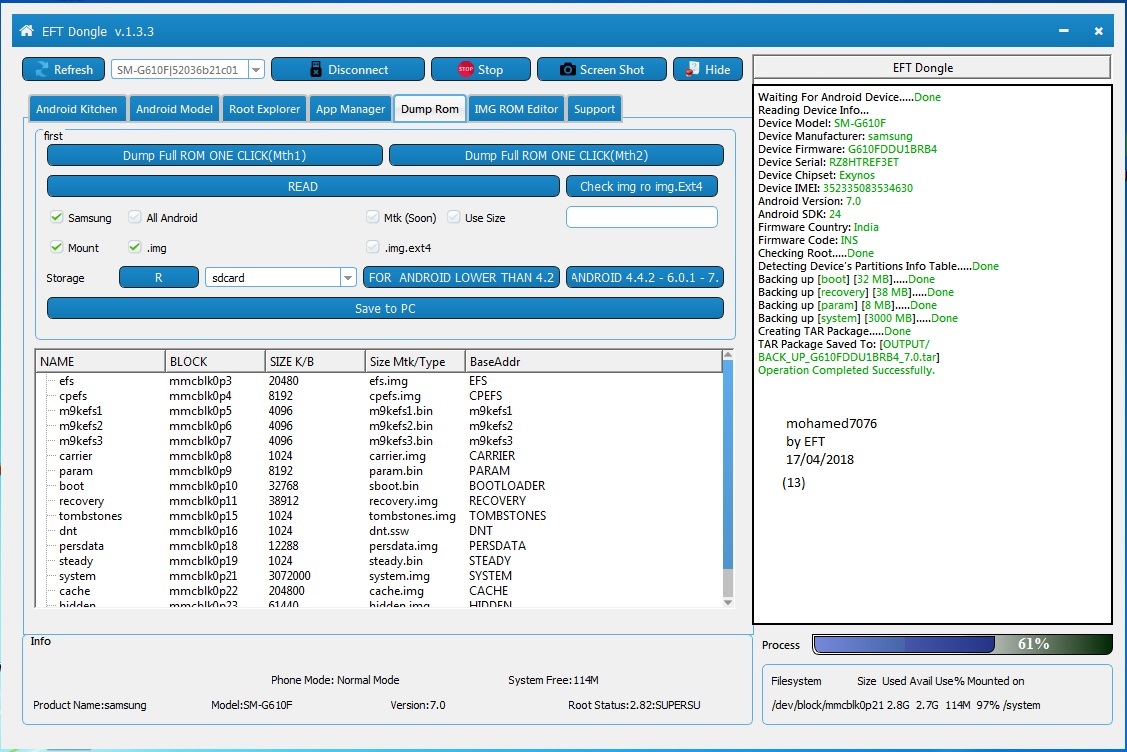1127x752 pixels.
Task: Minimize the EFT Dongle window
Action: point(1064,31)
